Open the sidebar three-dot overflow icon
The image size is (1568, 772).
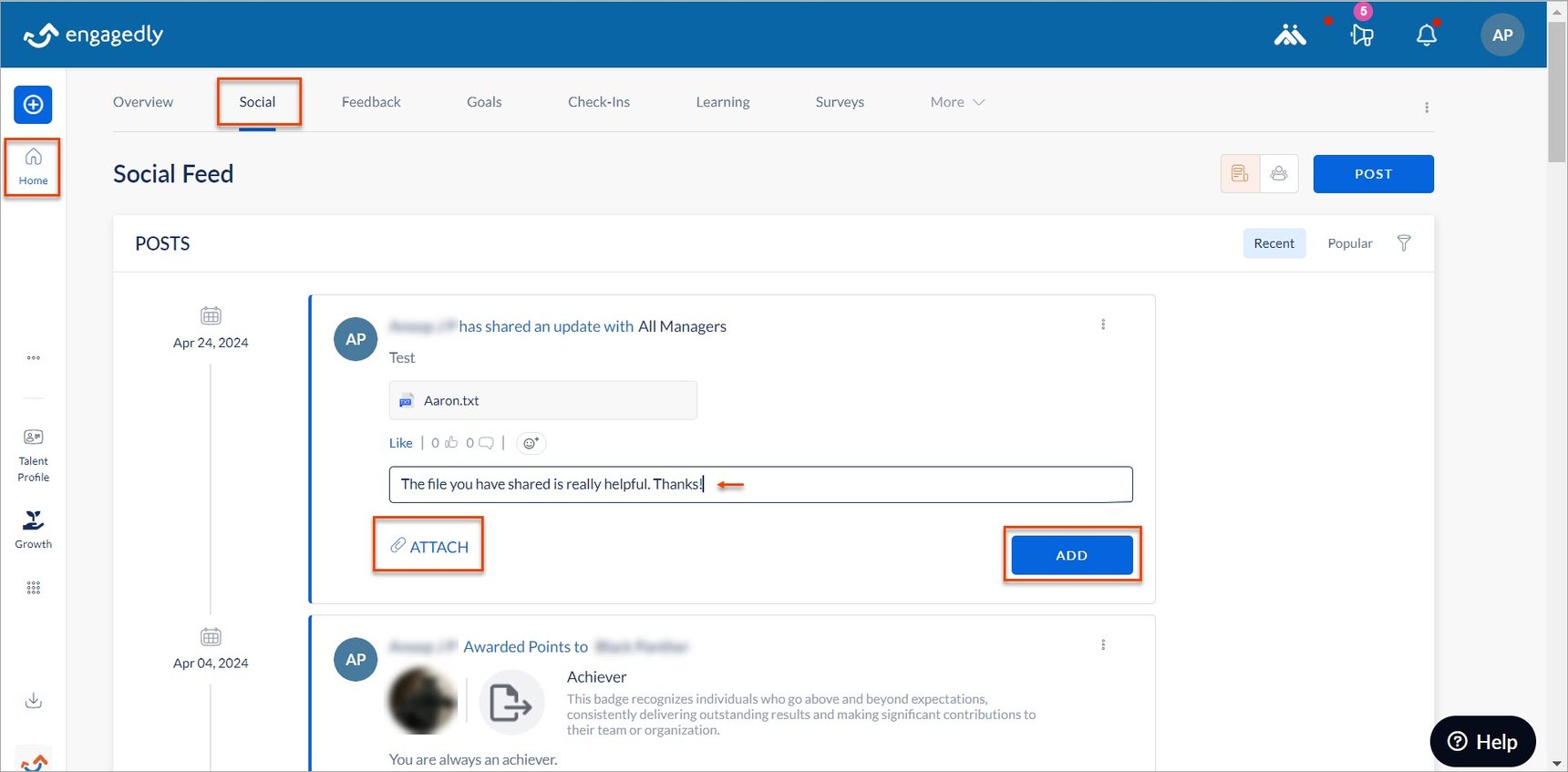(34, 358)
